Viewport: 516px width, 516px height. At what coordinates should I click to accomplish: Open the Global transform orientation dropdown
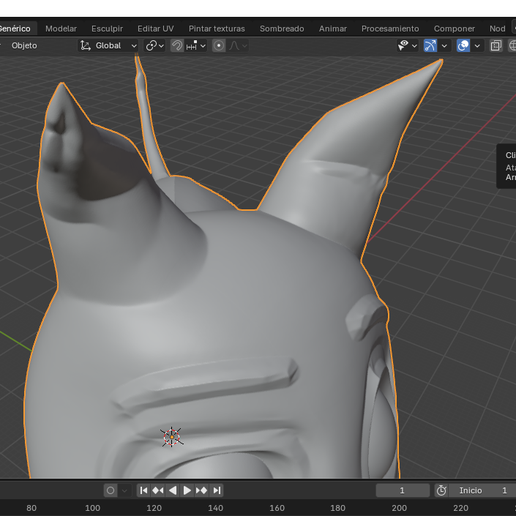point(108,46)
